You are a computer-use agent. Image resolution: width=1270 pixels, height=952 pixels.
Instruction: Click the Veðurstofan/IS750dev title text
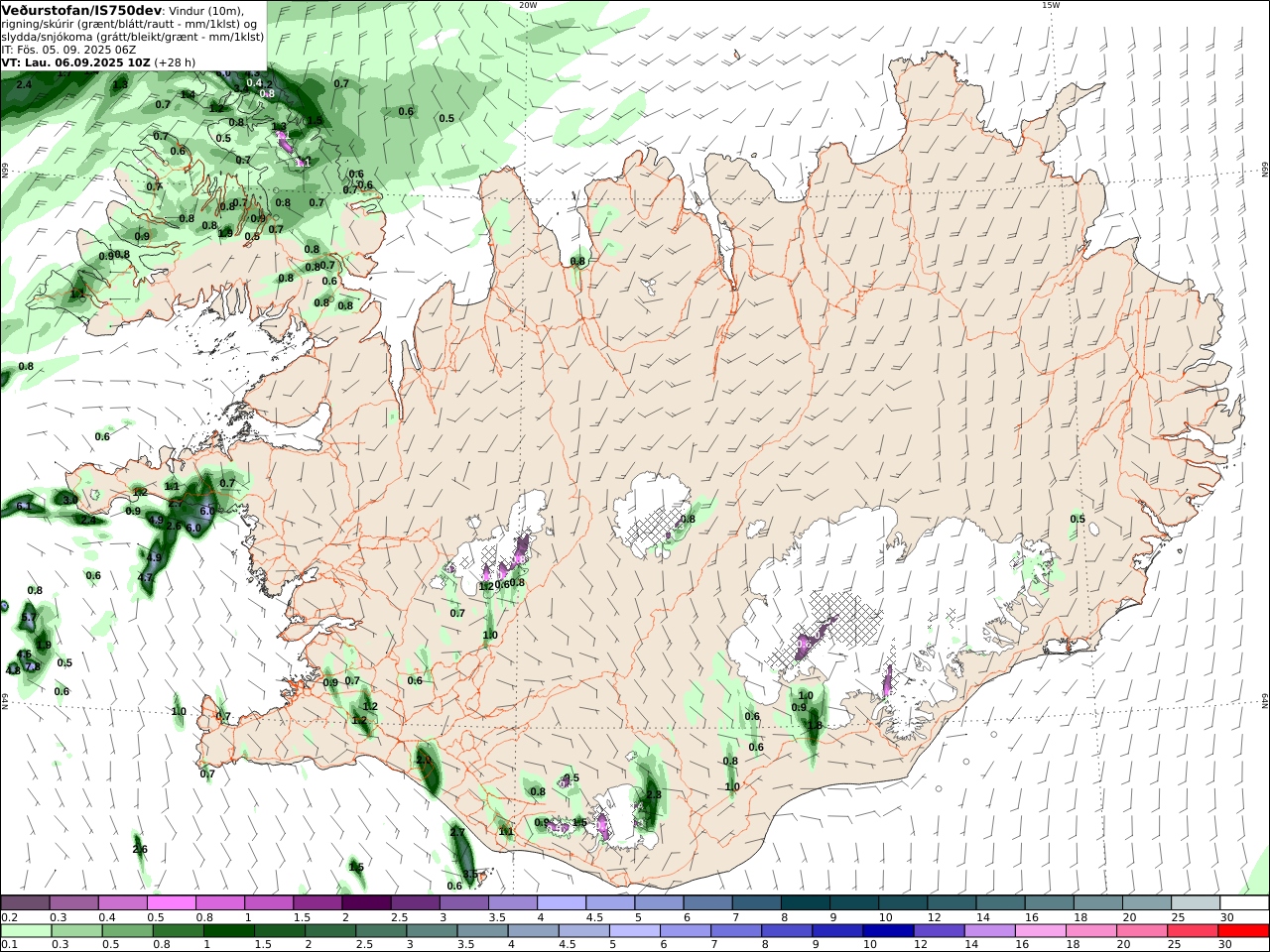pos(79,10)
